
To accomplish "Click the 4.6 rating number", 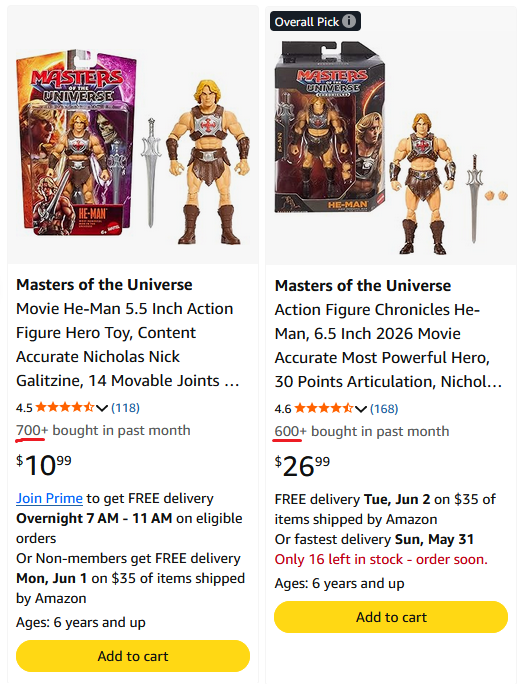I will 283,409.
